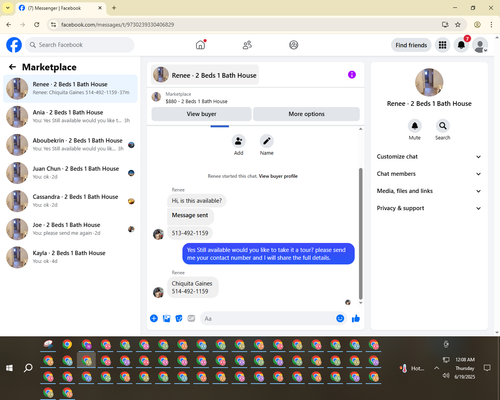Open Windows taskbar search
The image size is (500, 400).
[x=28, y=368]
